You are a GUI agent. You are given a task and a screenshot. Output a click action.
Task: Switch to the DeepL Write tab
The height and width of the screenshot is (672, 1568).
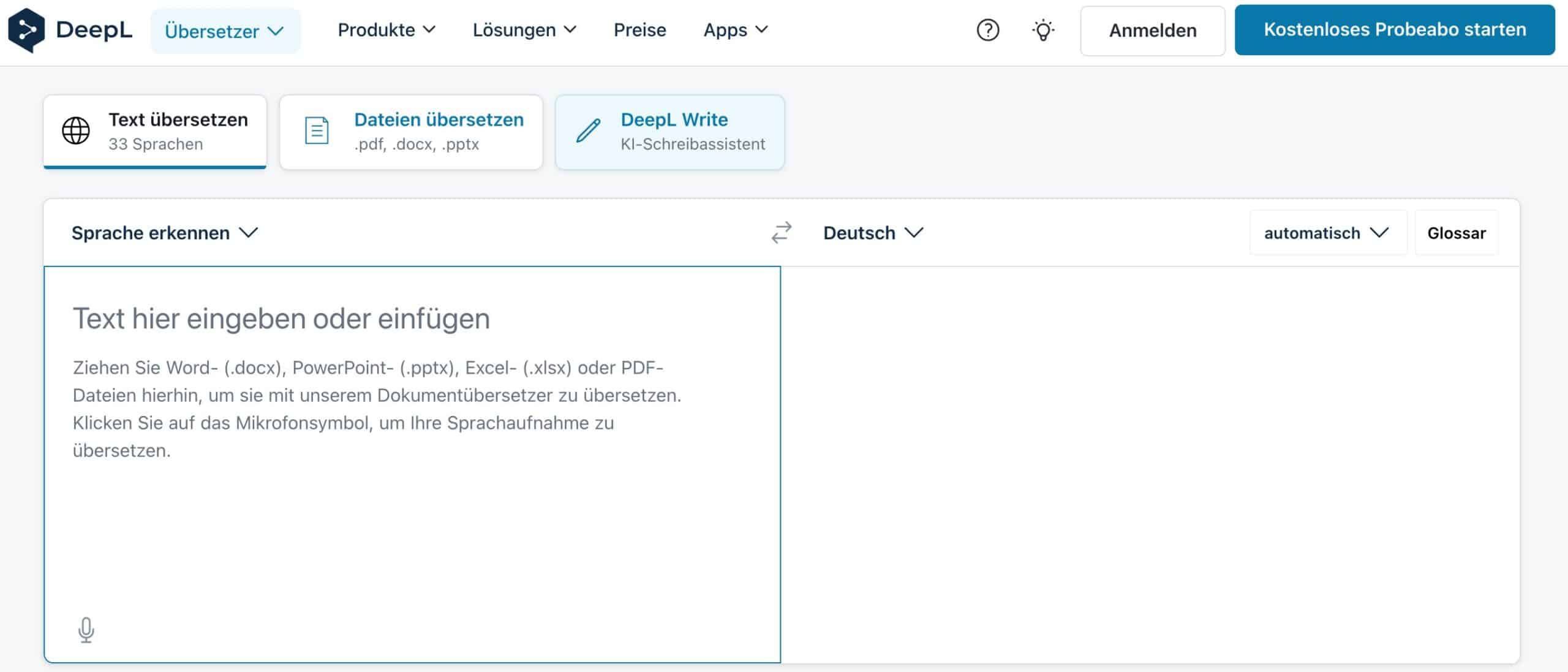point(669,132)
